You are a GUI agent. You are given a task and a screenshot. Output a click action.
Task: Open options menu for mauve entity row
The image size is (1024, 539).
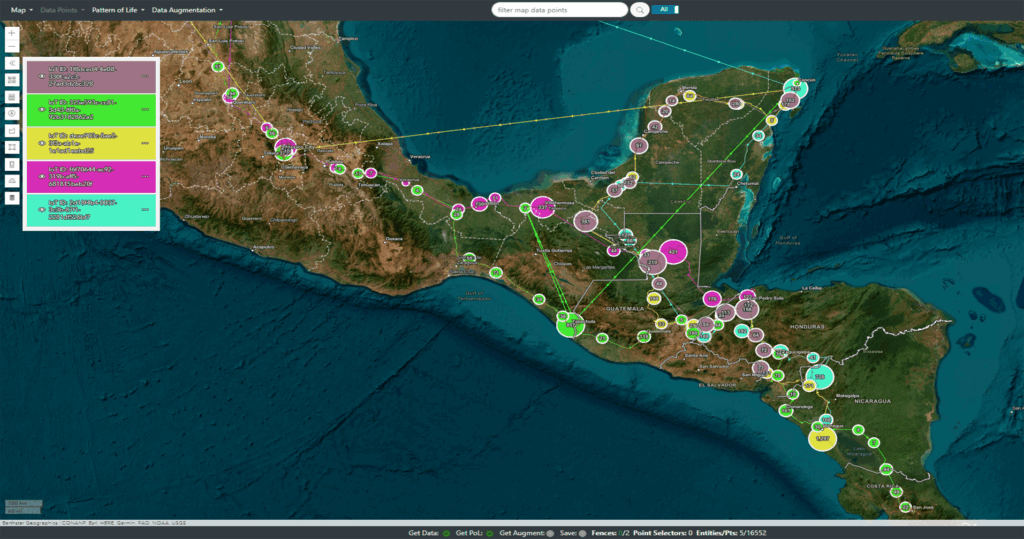coord(145,76)
